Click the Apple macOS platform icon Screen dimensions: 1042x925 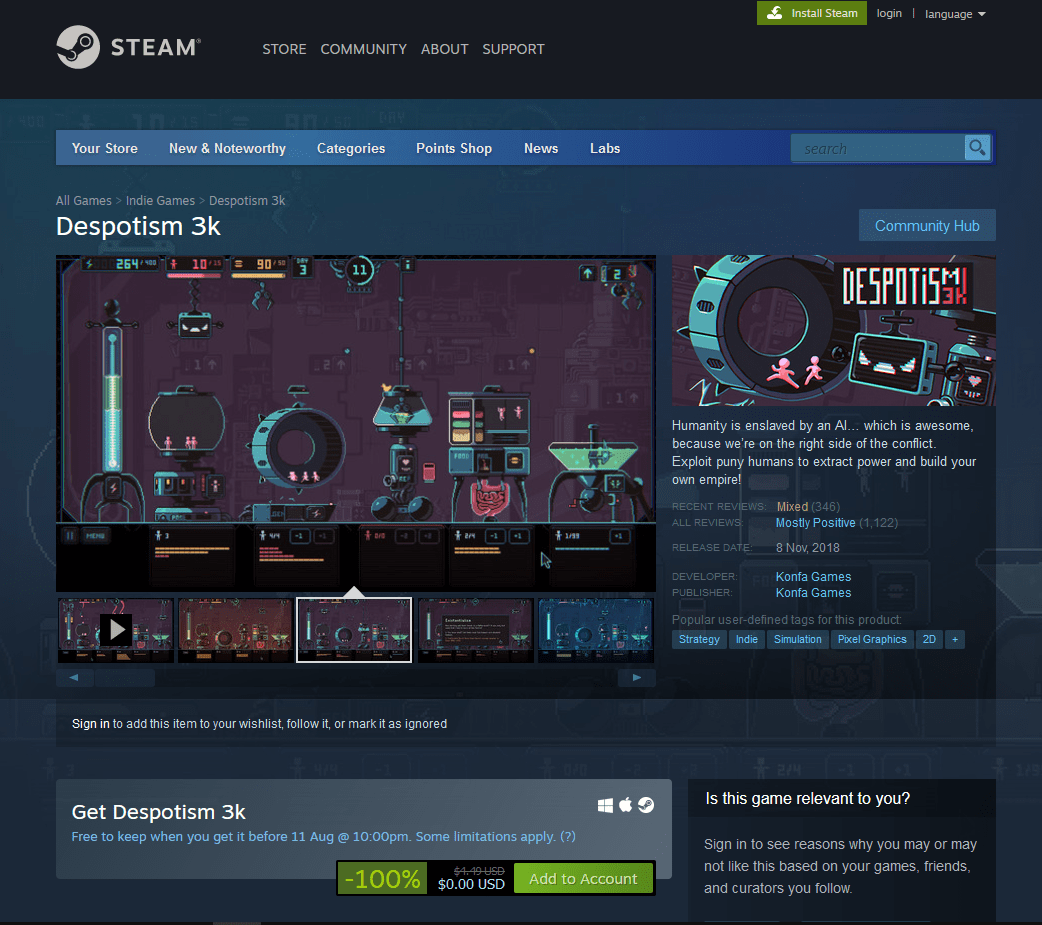[x=626, y=805]
